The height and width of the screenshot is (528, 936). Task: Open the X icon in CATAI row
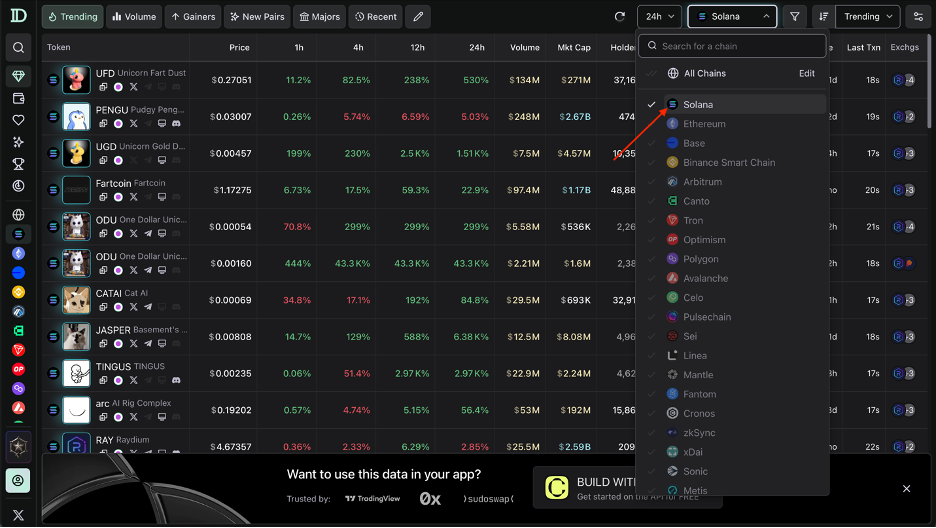[133, 307]
